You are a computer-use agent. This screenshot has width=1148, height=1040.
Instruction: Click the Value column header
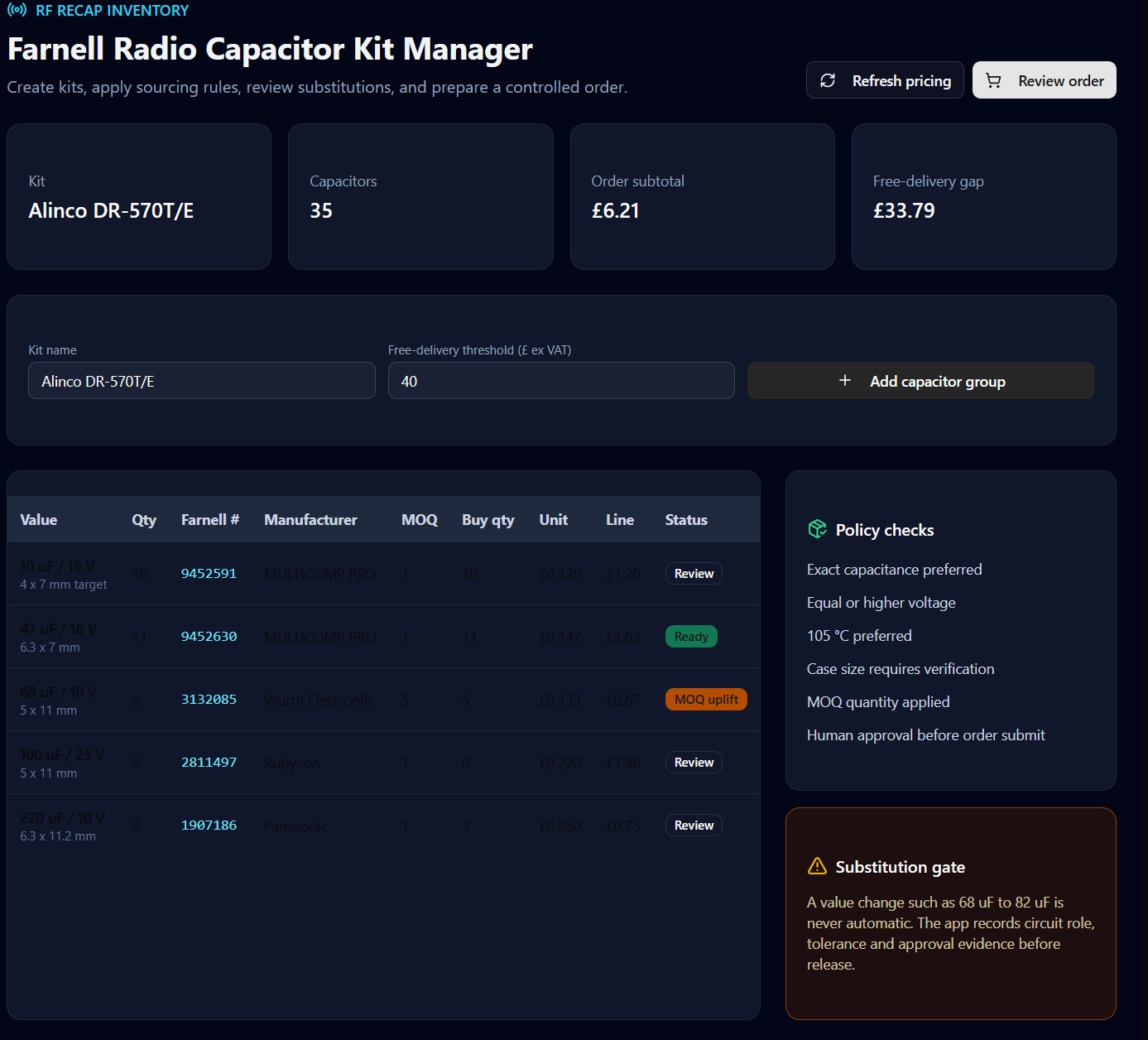39,519
